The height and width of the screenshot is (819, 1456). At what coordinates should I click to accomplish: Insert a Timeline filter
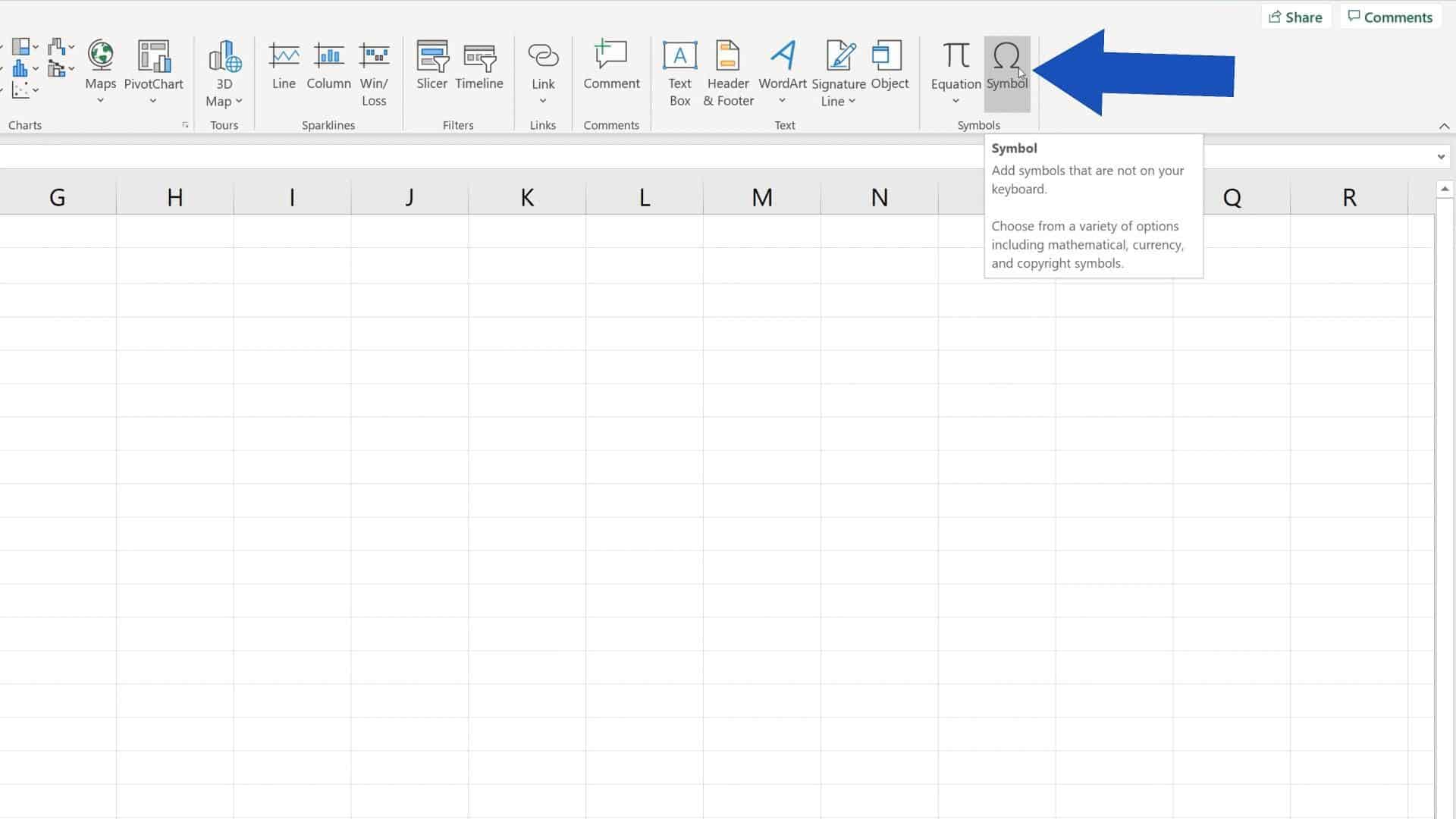(x=479, y=68)
